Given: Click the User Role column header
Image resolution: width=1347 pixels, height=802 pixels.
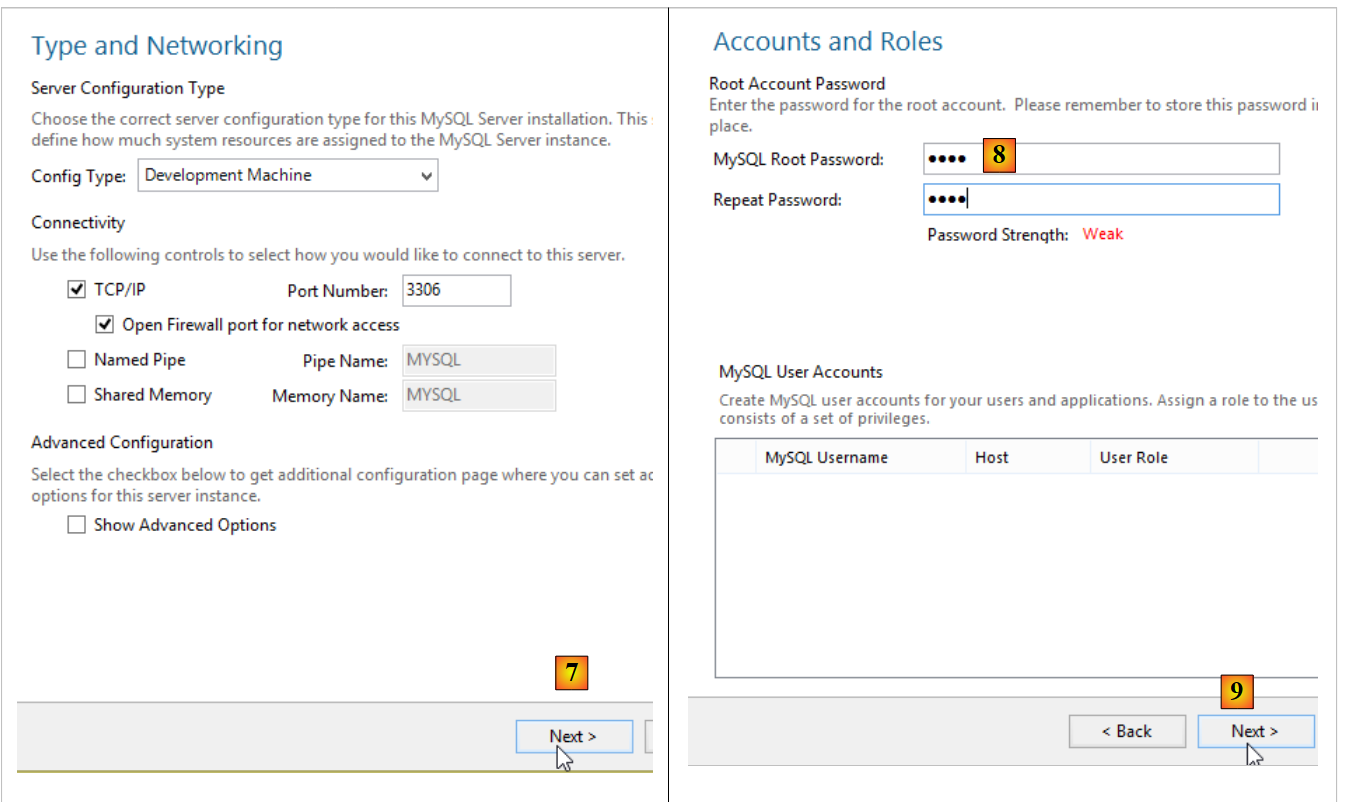Looking at the screenshot, I should pos(1134,458).
